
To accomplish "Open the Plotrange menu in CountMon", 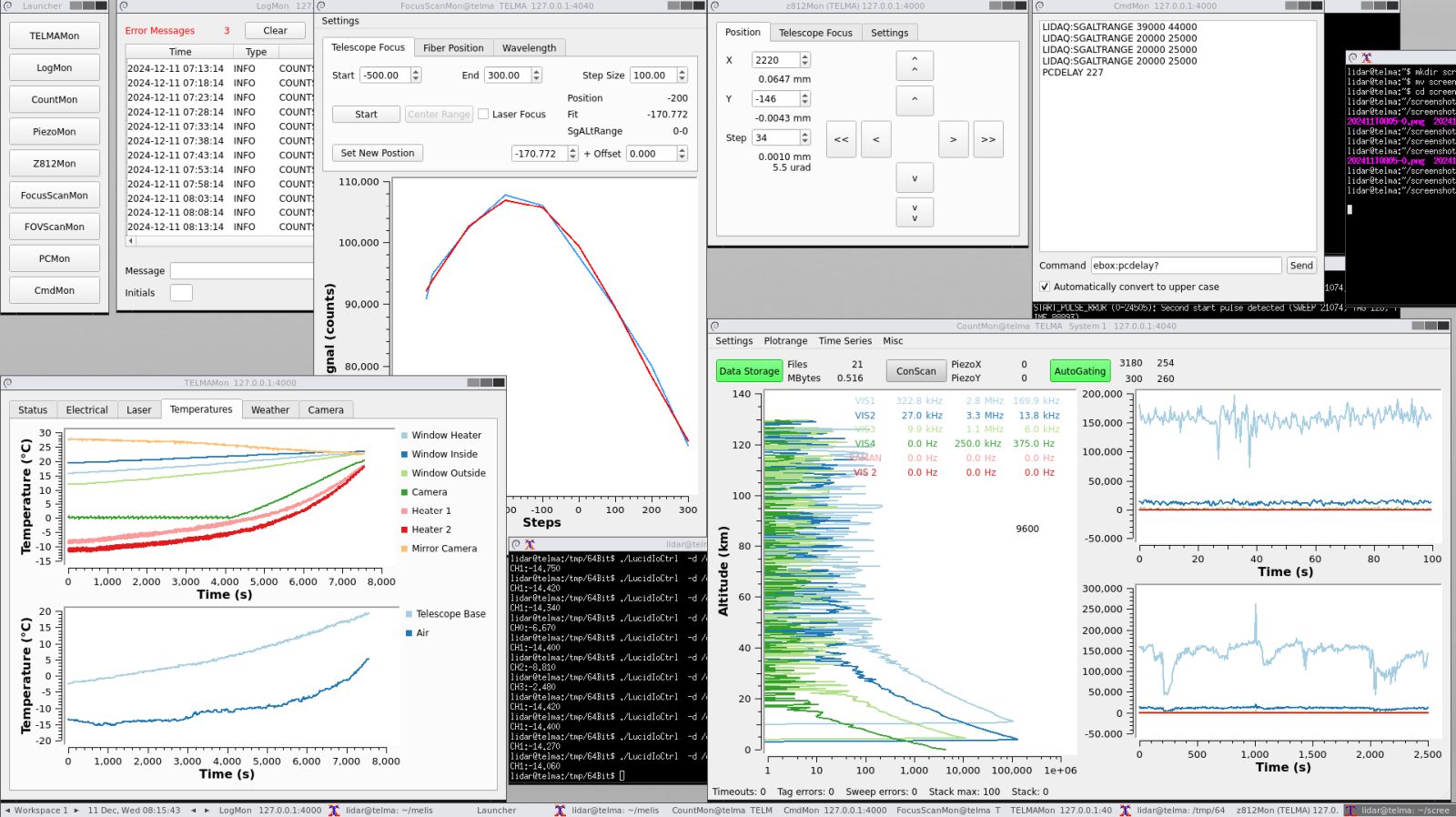I will [x=785, y=341].
